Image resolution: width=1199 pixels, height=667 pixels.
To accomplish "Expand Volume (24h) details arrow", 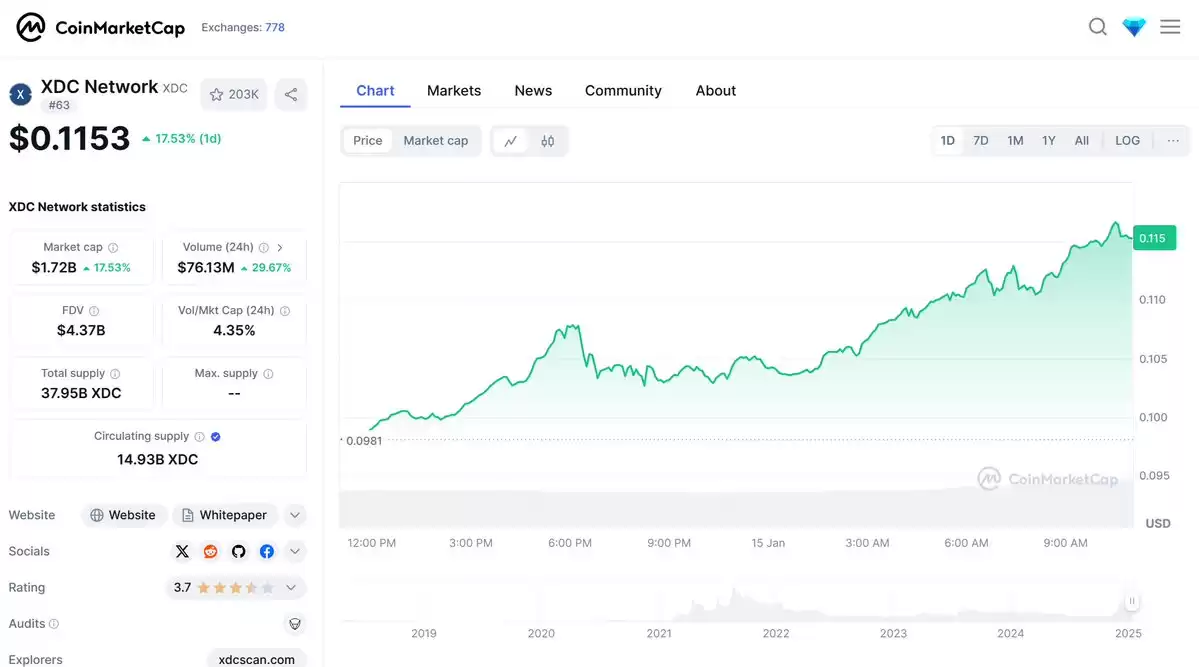I will 280,248.
